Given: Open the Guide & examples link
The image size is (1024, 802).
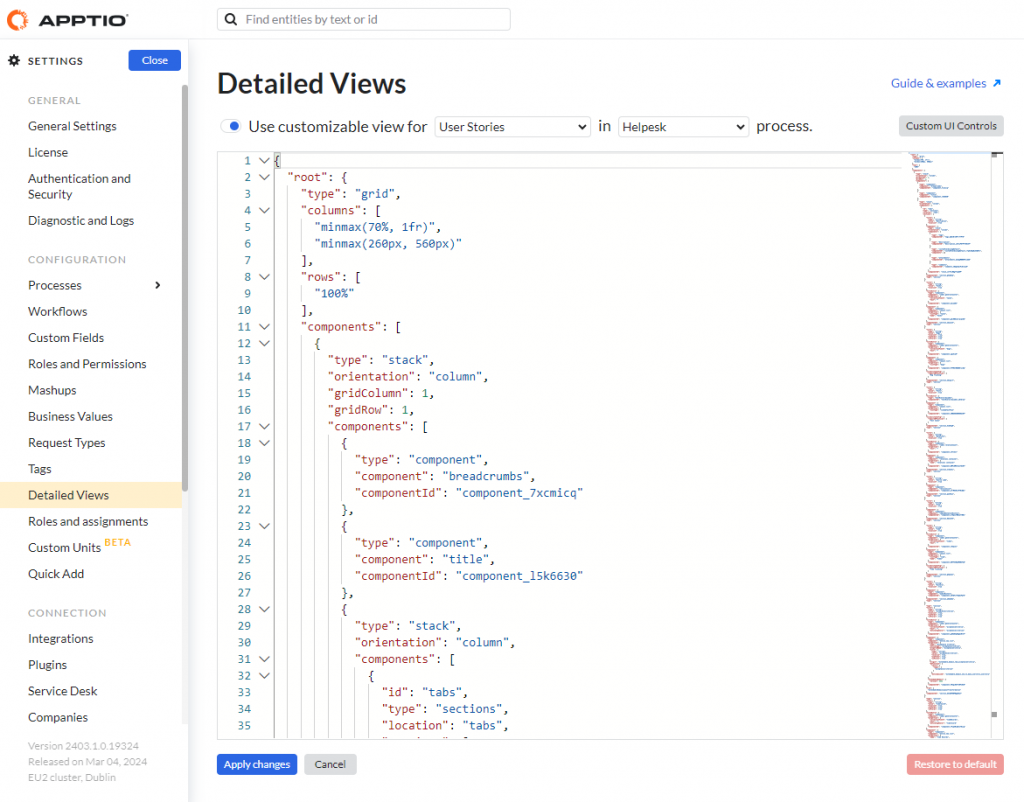Looking at the screenshot, I should [946, 83].
